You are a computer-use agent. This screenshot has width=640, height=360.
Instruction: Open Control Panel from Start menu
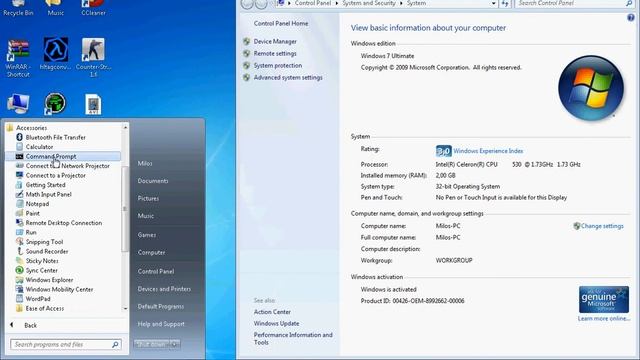pos(156,271)
